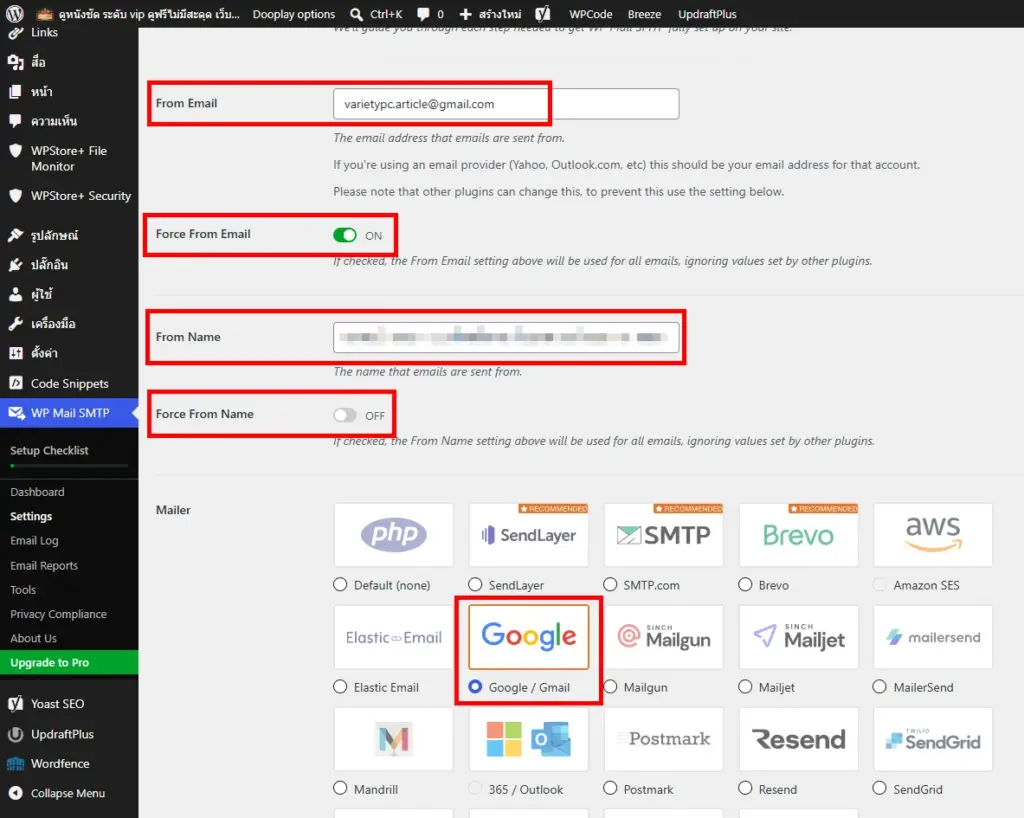Click the Upgrade to Pro button
The width and height of the screenshot is (1024, 818).
click(x=69, y=663)
